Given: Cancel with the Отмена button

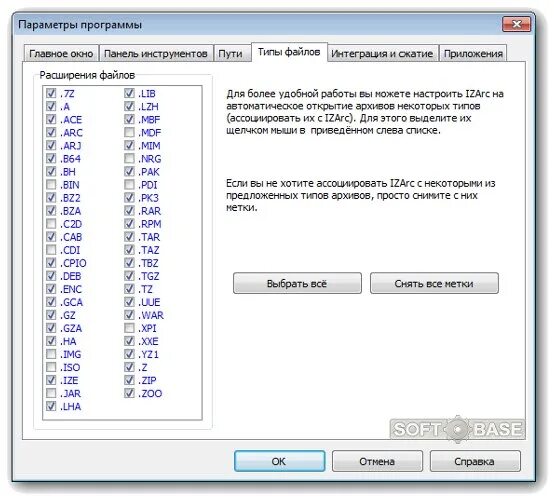Looking at the screenshot, I should pyautogui.click(x=377, y=461).
